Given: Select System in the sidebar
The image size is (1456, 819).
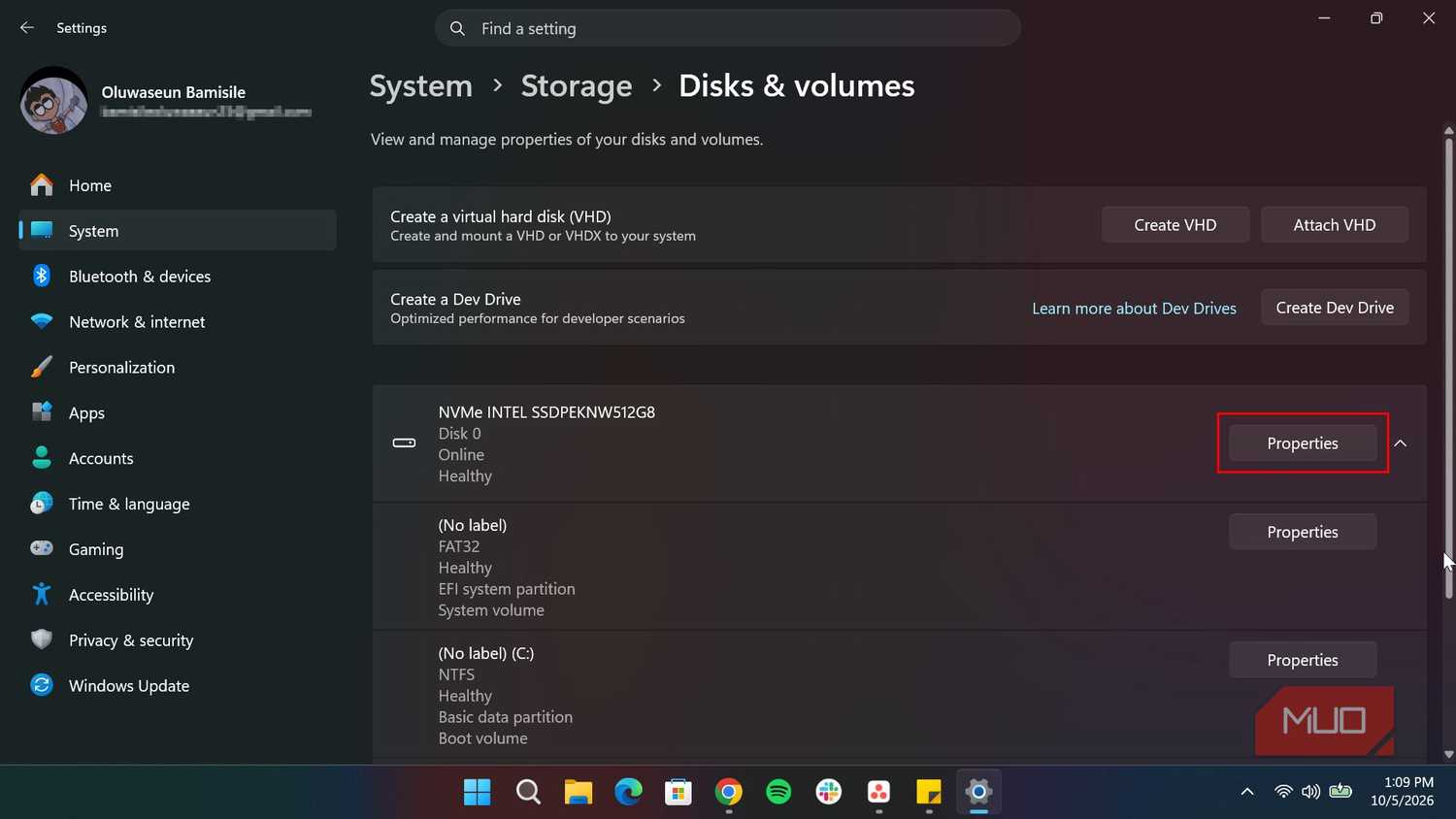Looking at the screenshot, I should [x=178, y=231].
